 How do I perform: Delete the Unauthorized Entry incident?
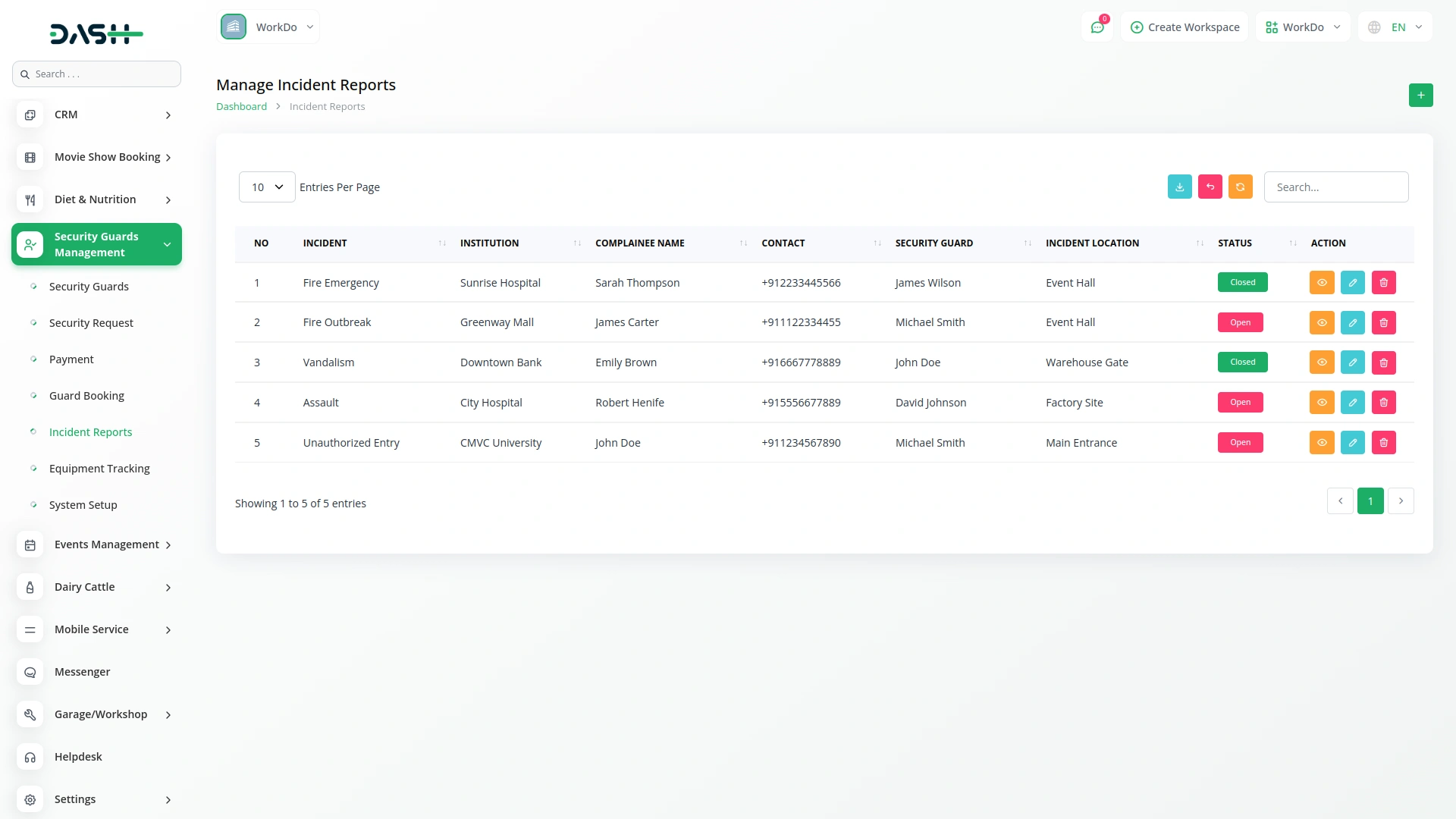click(1383, 443)
